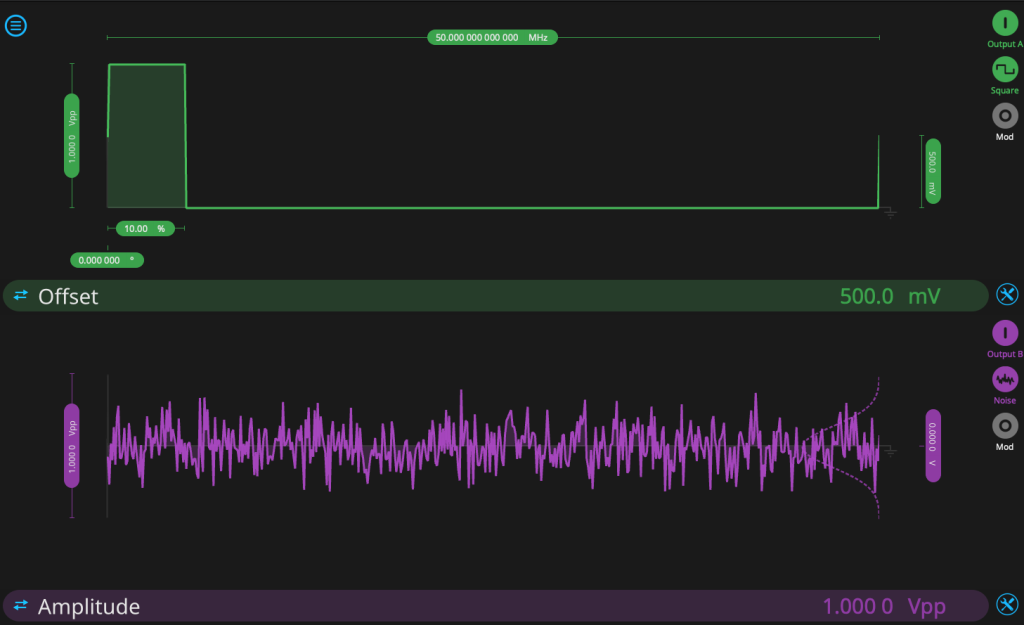
Task: Edit the 10.00 % duty cycle
Action: (x=145, y=228)
